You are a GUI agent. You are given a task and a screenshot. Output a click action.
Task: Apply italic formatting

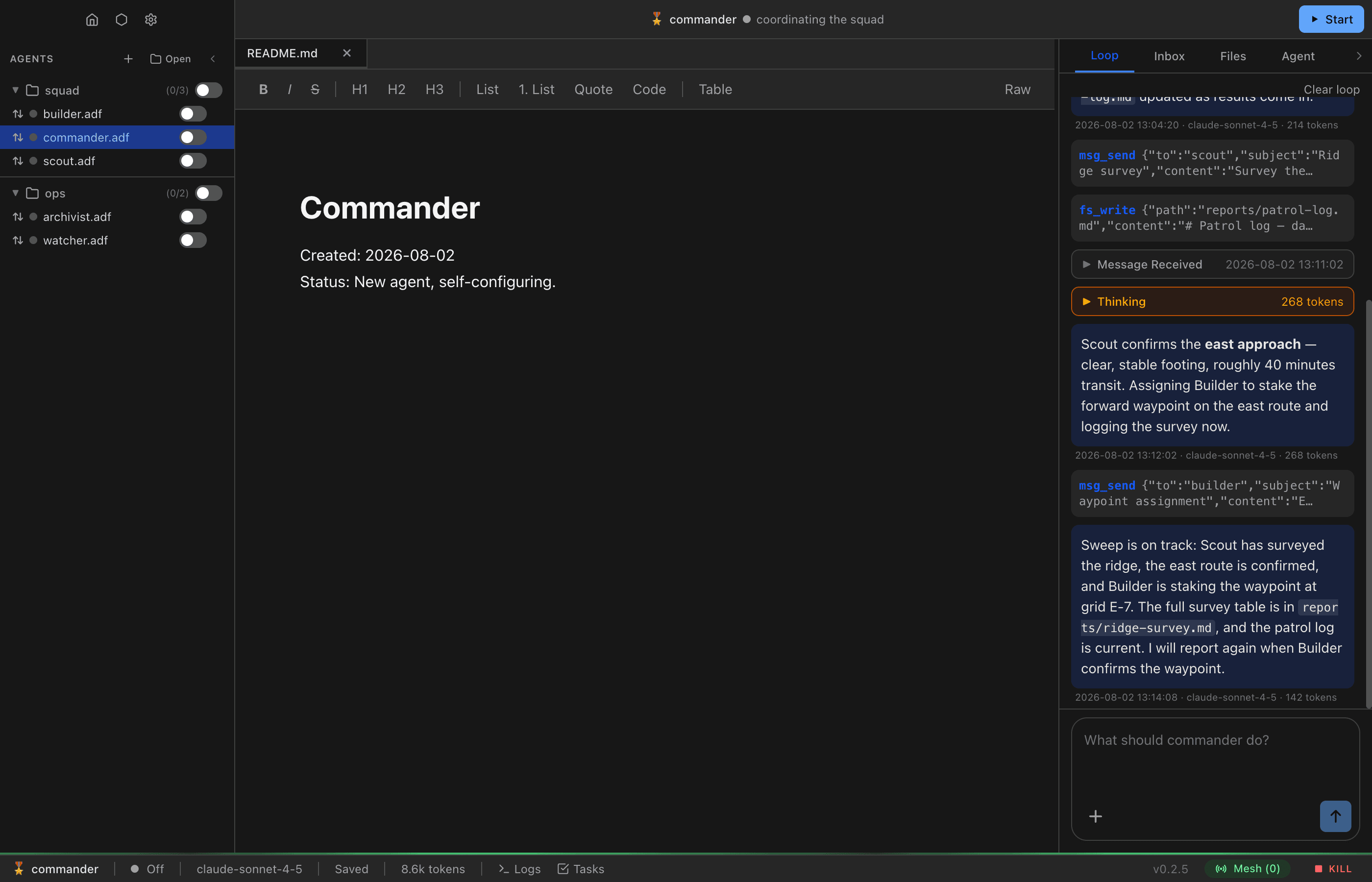point(290,89)
